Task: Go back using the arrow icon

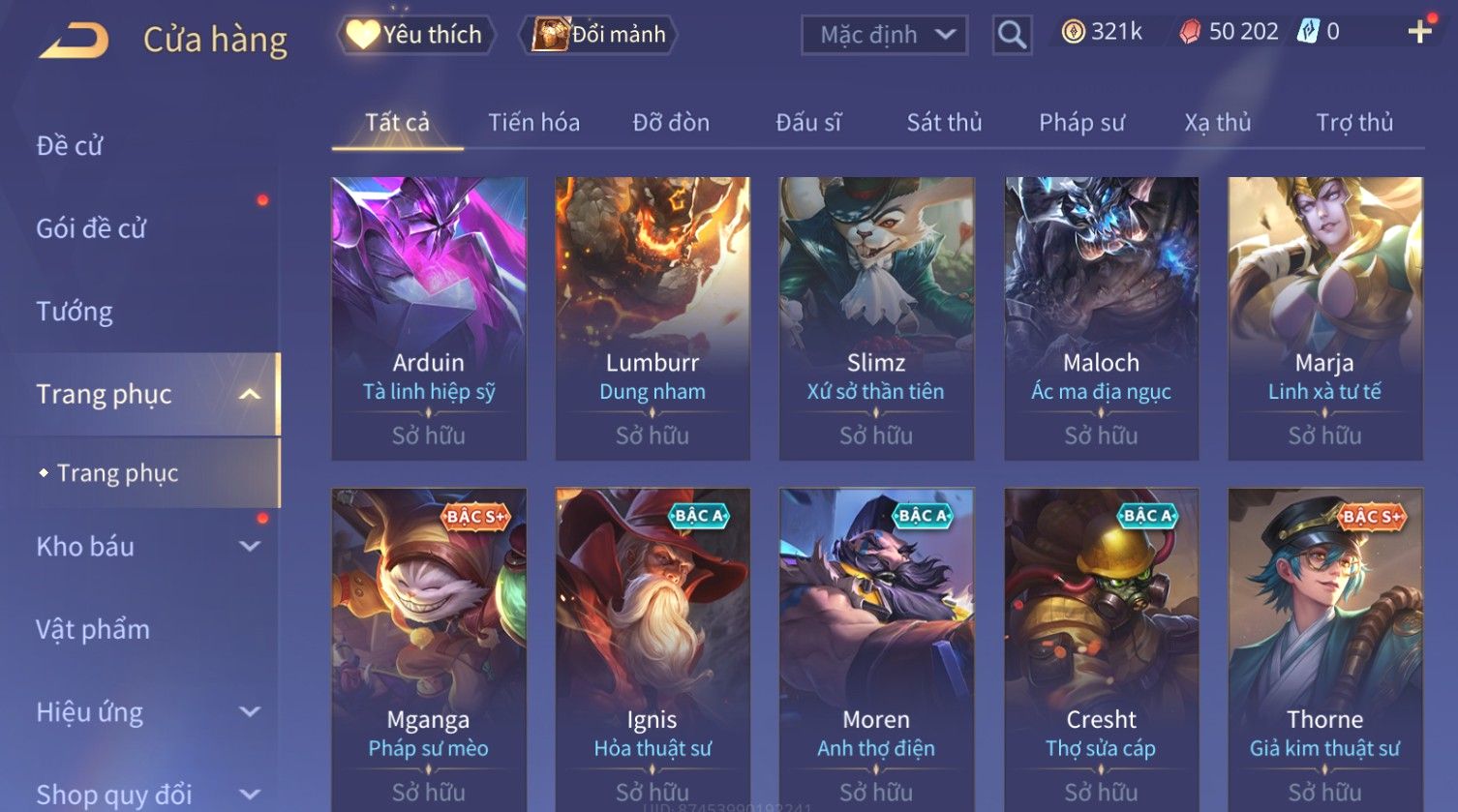Action: tap(74, 41)
